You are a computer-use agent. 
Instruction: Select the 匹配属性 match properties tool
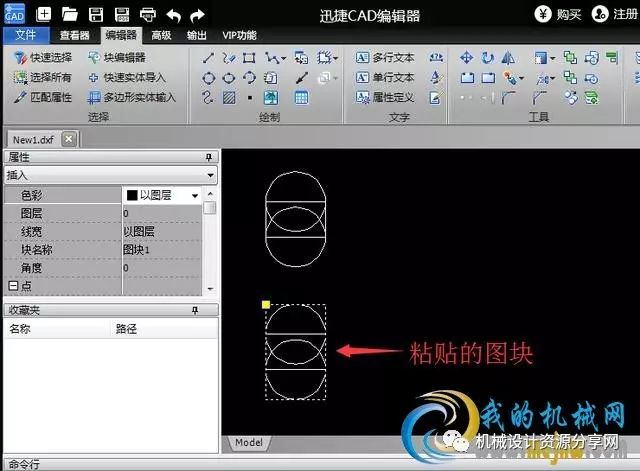coord(43,97)
